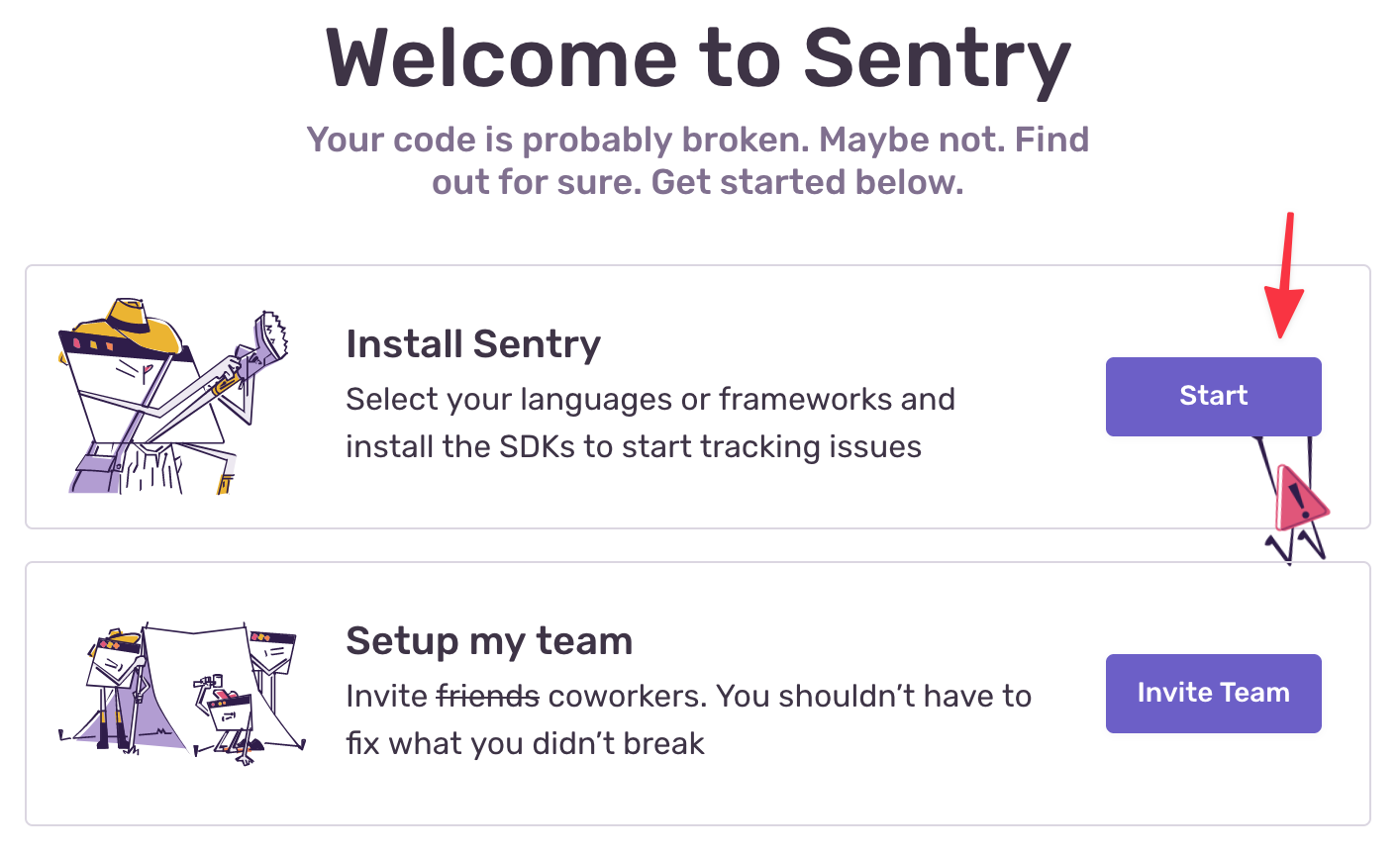The width and height of the screenshot is (1400, 855).
Task: Click the red arrow pointing at Start
Action: pyautogui.click(x=1285, y=274)
